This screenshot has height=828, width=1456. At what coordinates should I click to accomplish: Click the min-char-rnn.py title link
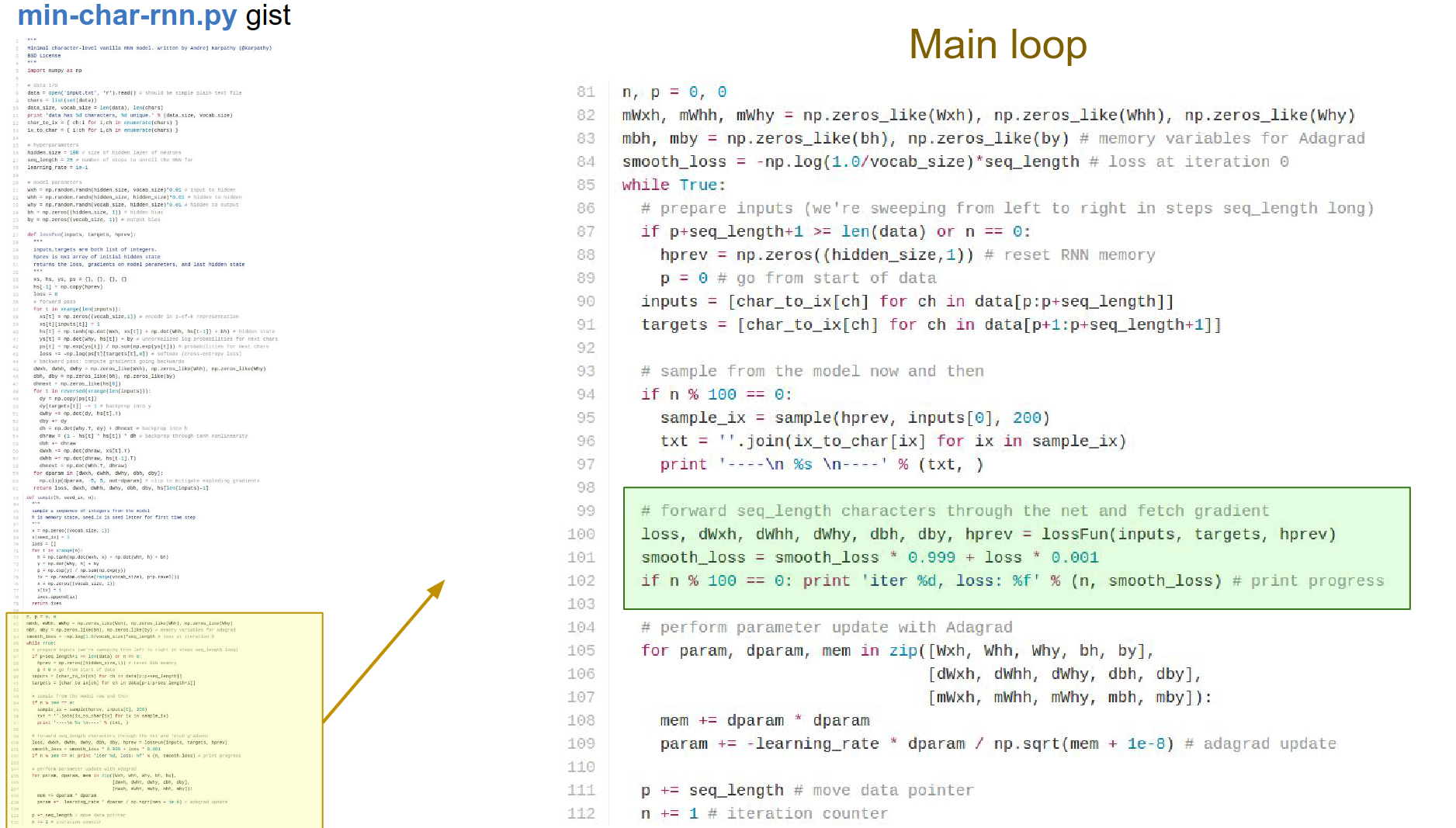pos(127,16)
